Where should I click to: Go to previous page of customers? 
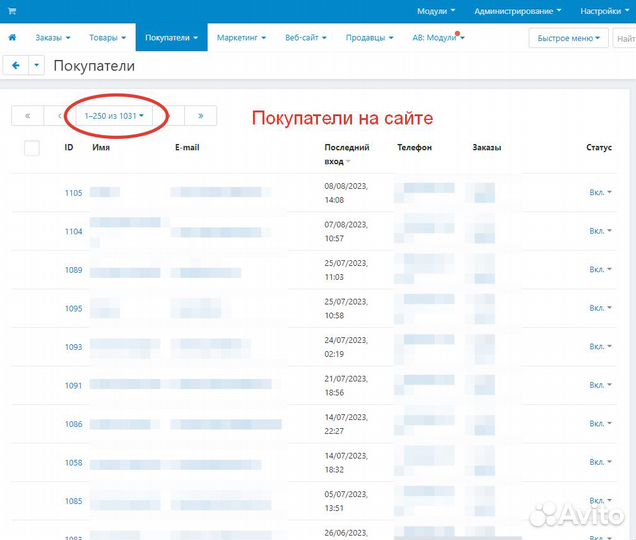(x=60, y=116)
